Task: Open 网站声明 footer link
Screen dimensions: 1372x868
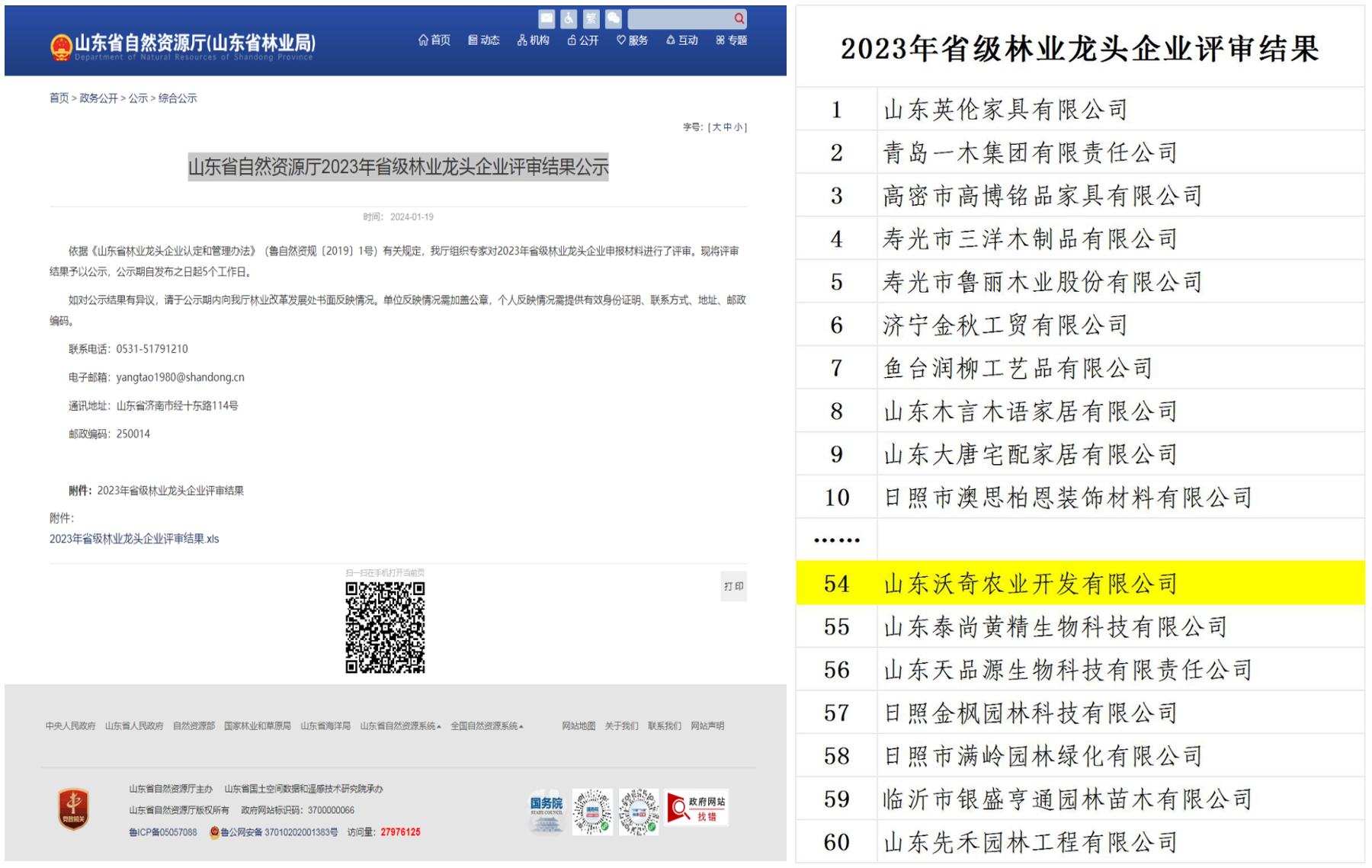Action: [x=707, y=725]
